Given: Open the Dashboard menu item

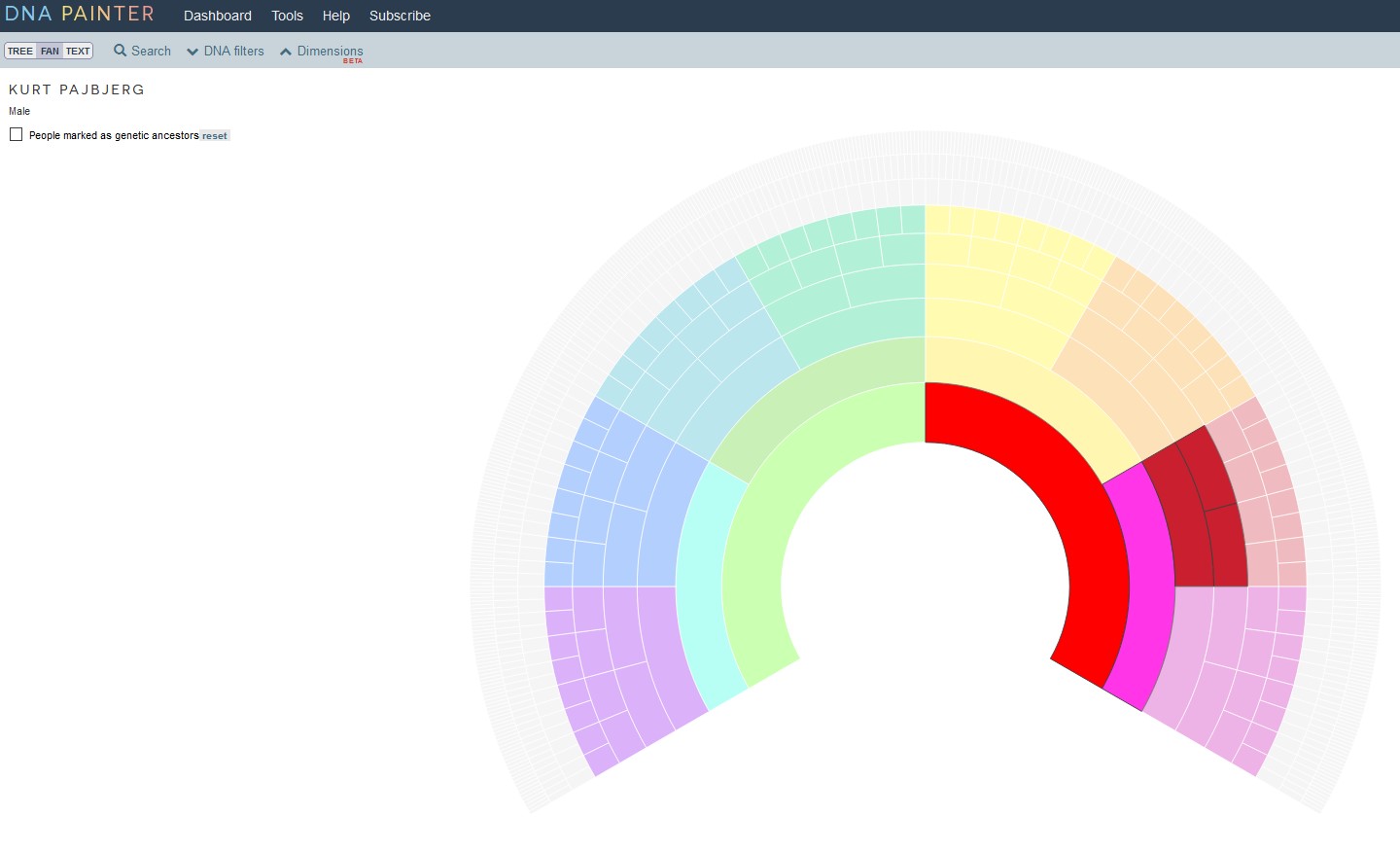Looking at the screenshot, I should point(218,16).
